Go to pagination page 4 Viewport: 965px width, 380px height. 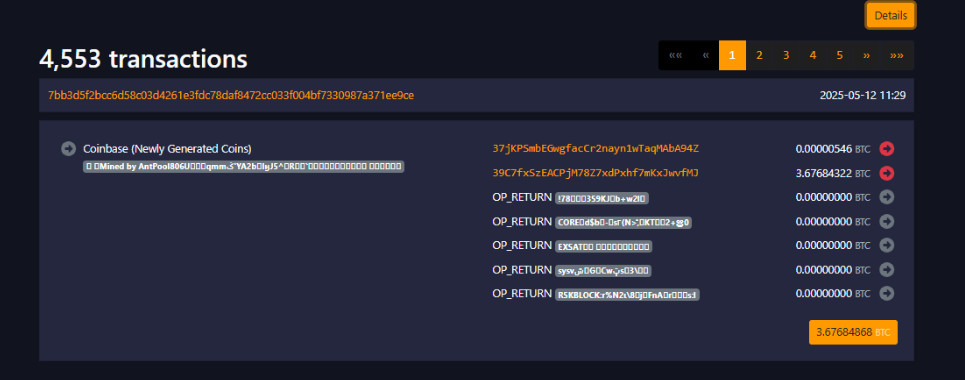click(813, 55)
